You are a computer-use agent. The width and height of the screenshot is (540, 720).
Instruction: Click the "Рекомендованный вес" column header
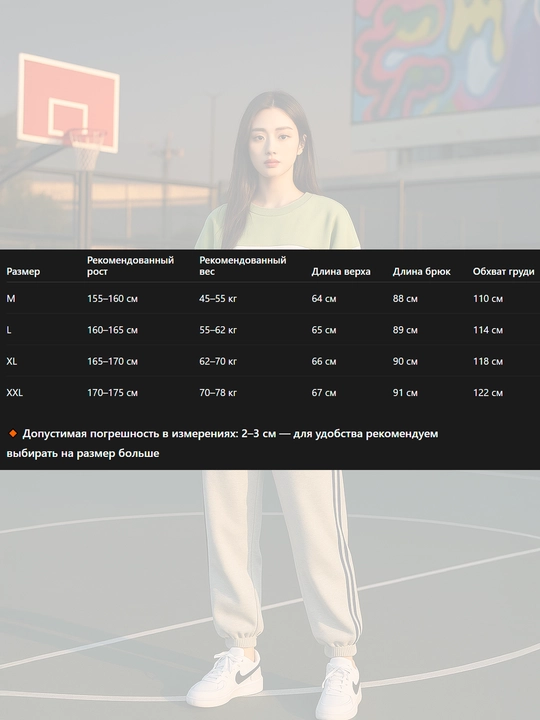242,266
